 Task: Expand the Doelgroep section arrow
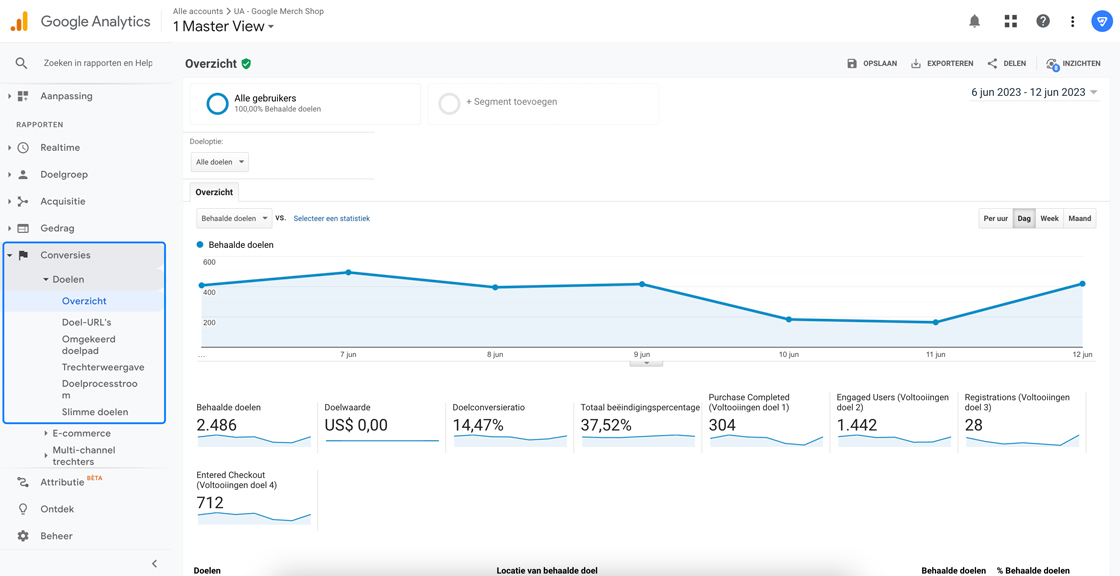pos(9,174)
